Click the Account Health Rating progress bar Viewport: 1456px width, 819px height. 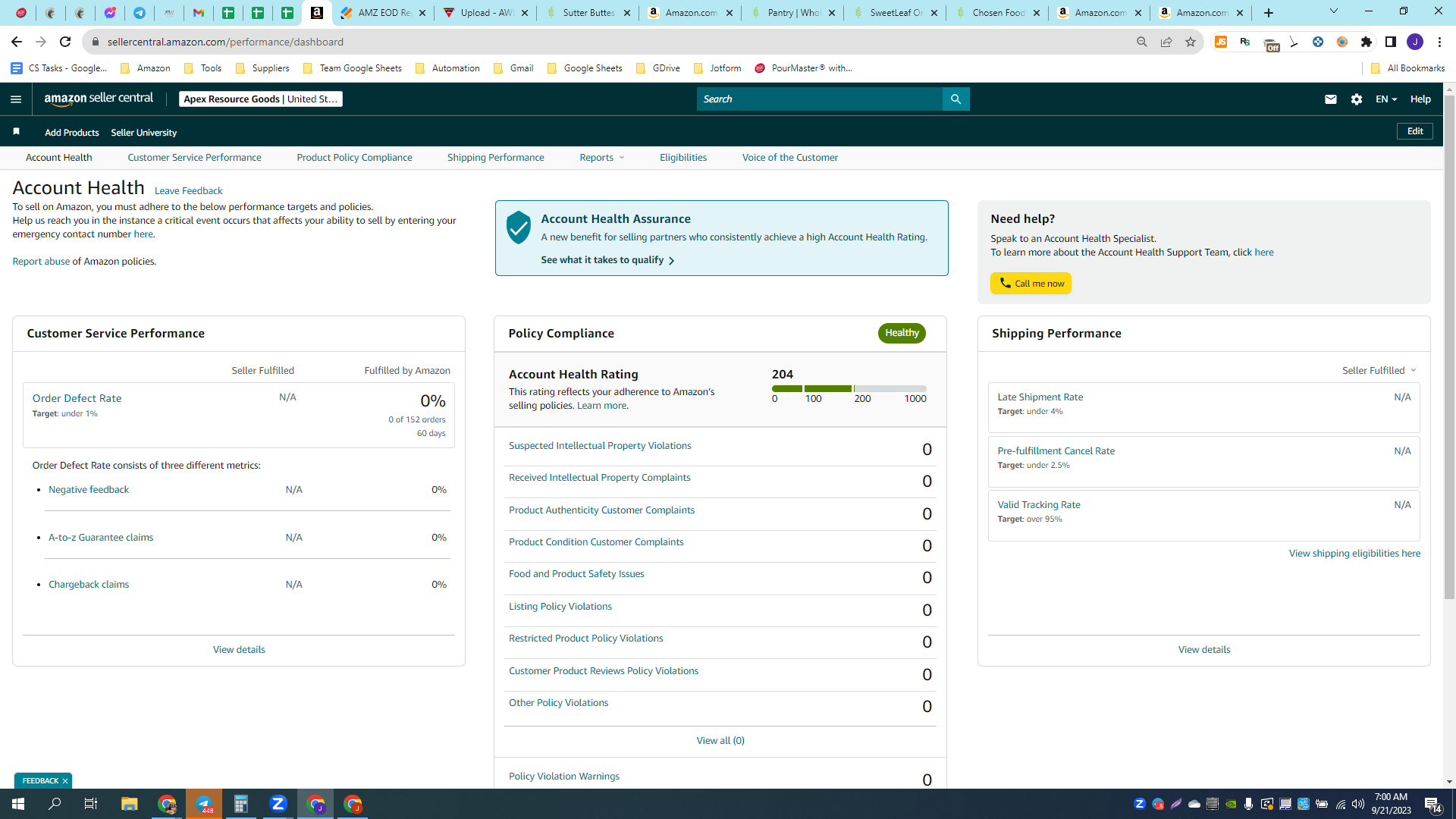pos(849,388)
